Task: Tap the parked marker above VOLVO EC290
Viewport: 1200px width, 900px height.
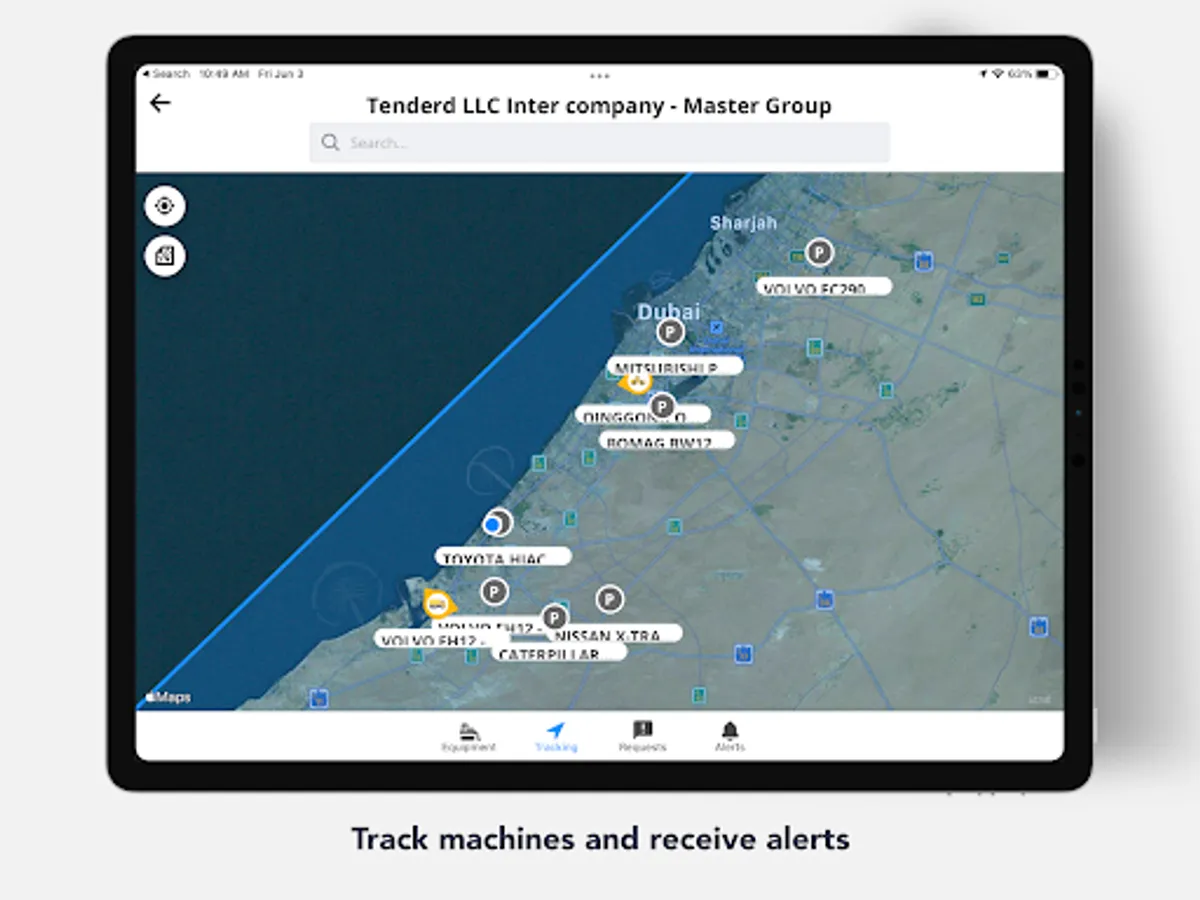Action: click(820, 252)
